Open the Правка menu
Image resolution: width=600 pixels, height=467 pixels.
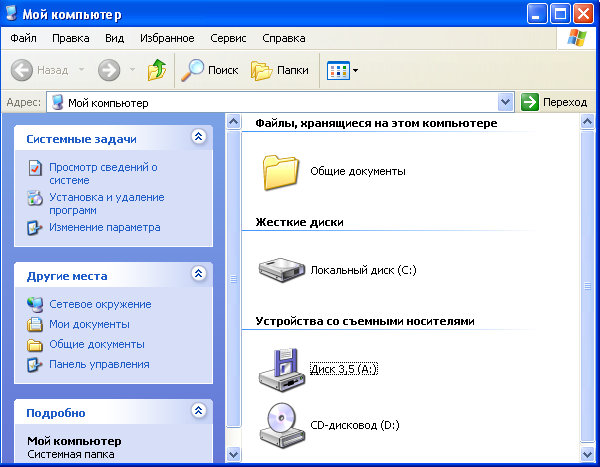click(71, 38)
